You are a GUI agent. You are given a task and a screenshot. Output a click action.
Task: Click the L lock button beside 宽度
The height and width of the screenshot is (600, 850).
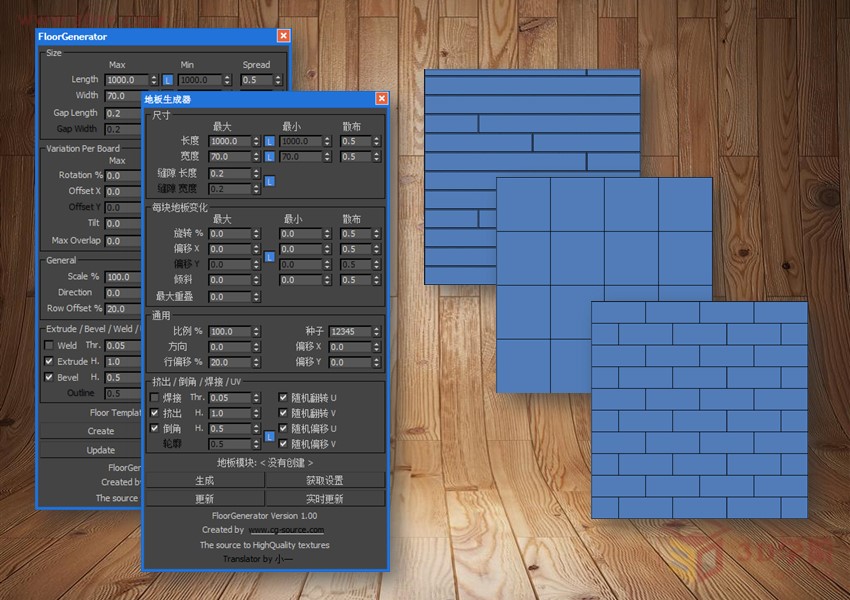pos(269,157)
